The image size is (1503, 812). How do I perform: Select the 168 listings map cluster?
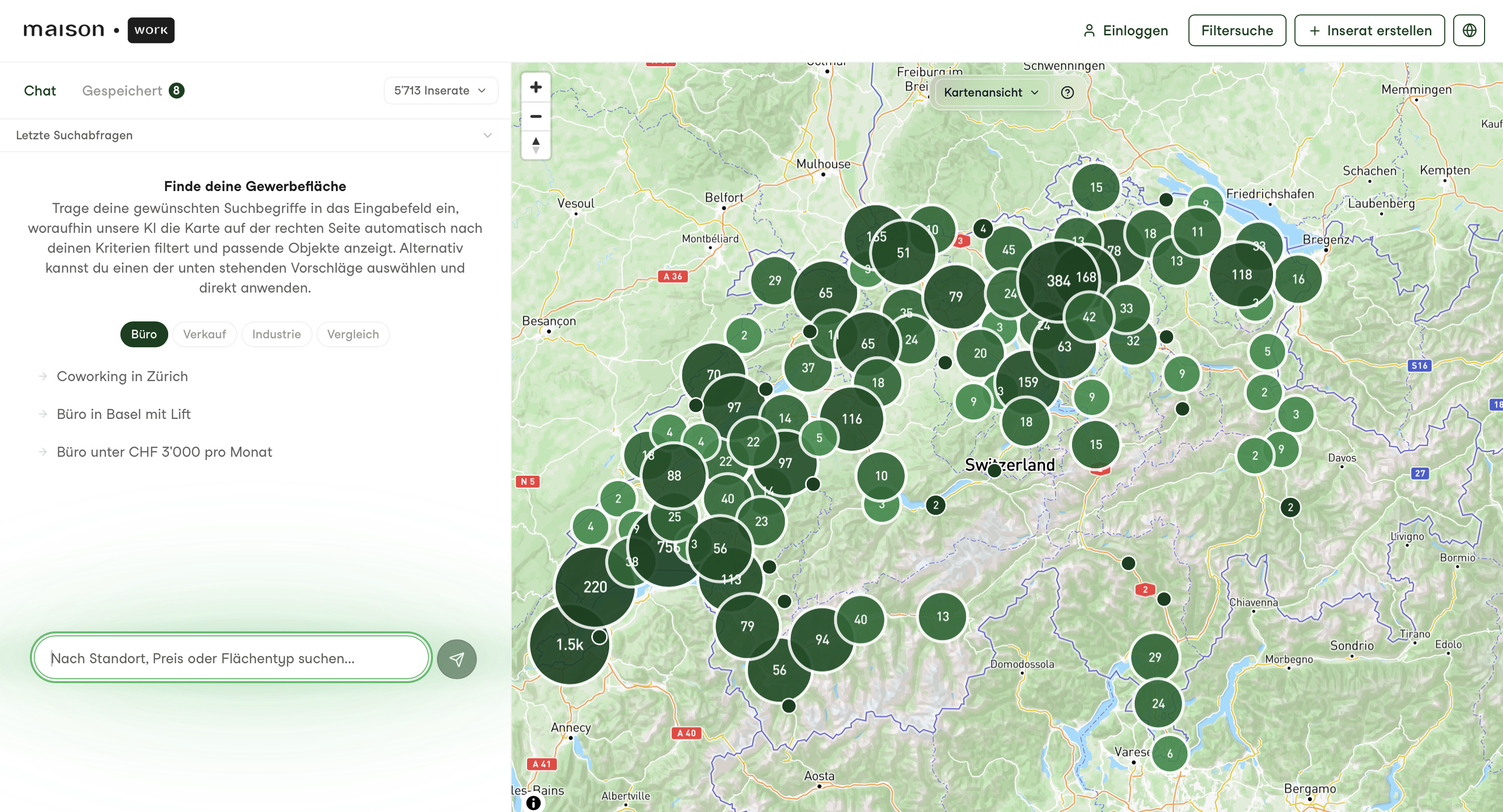(x=1086, y=277)
